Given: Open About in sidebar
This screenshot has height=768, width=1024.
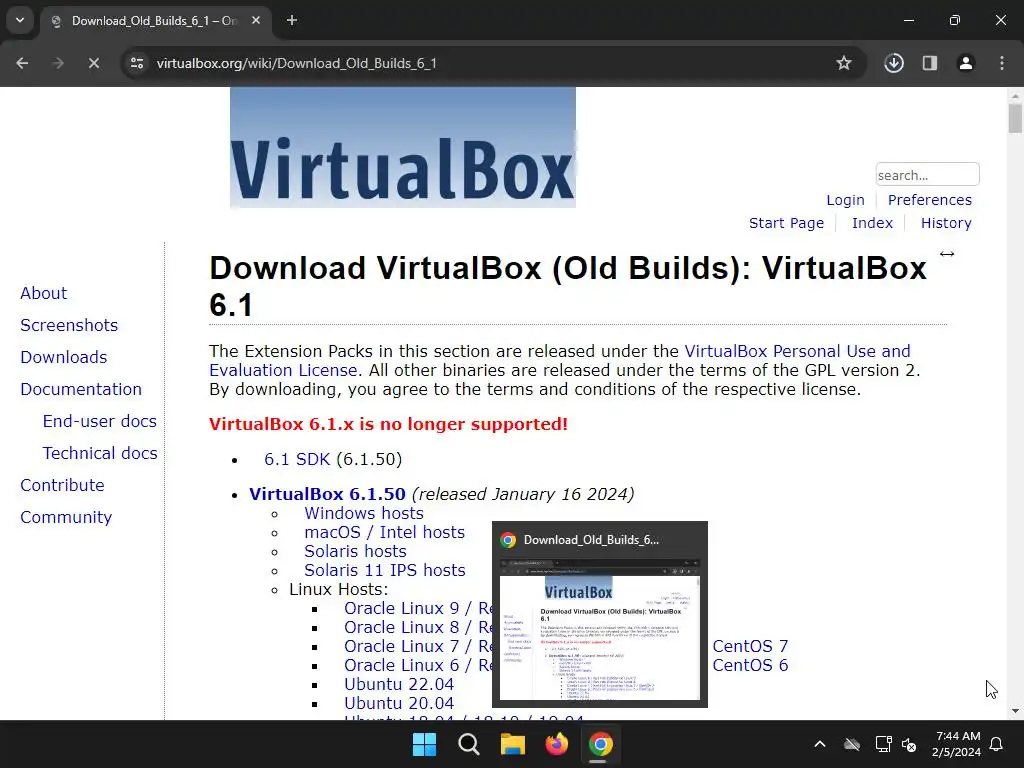Looking at the screenshot, I should (x=44, y=293).
